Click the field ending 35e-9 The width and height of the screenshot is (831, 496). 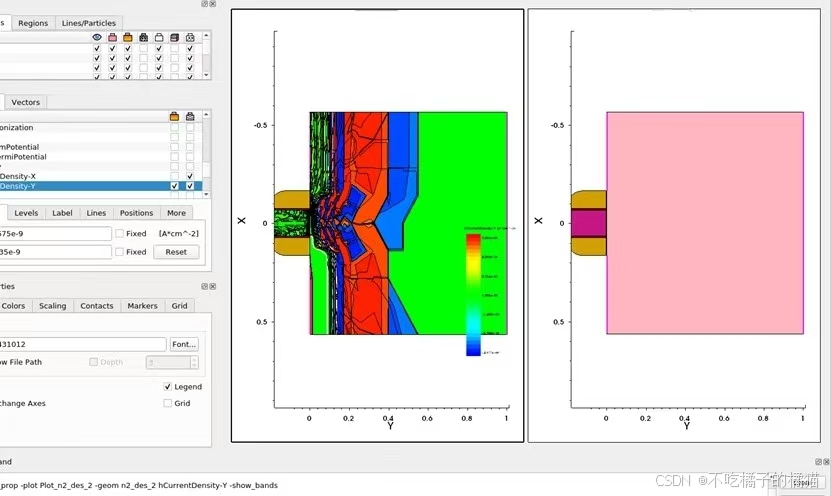click(x=56, y=252)
